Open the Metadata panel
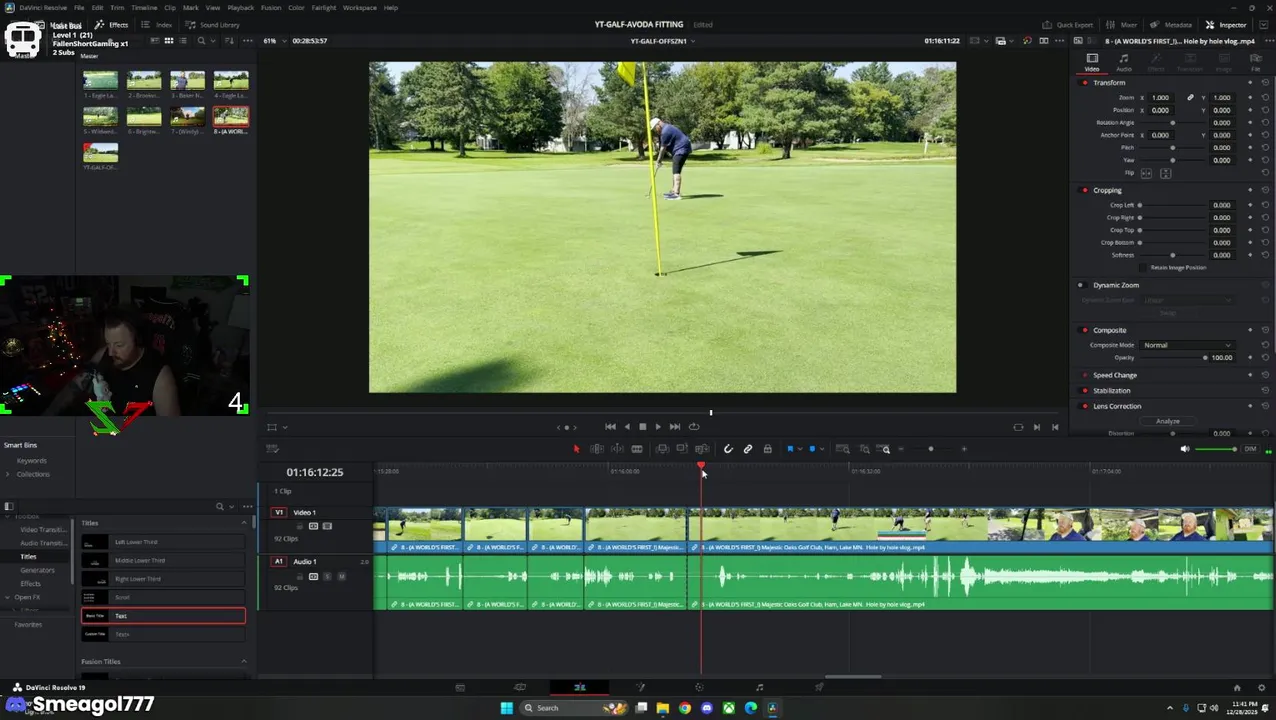Image resolution: width=1276 pixels, height=720 pixels. 1172,25
